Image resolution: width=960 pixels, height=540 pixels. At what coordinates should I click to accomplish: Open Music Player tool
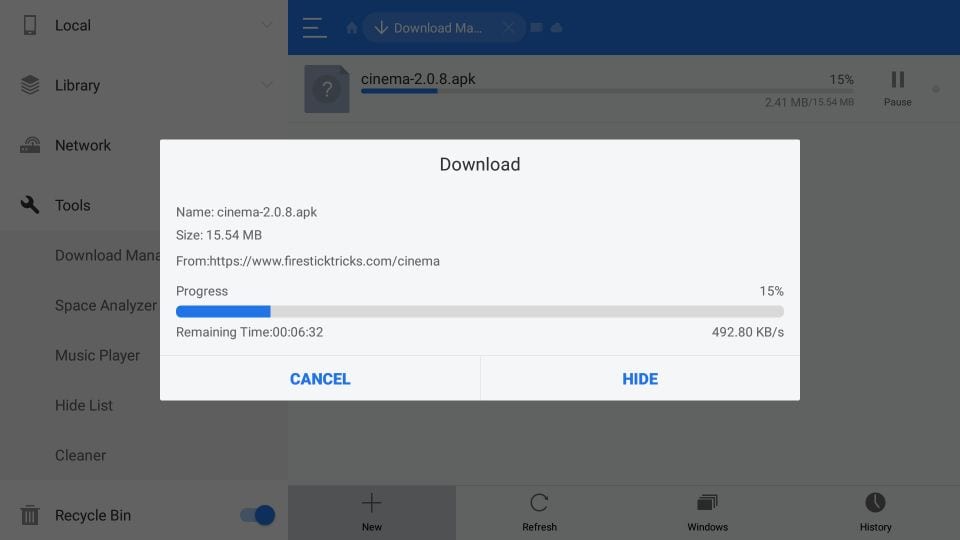97,355
